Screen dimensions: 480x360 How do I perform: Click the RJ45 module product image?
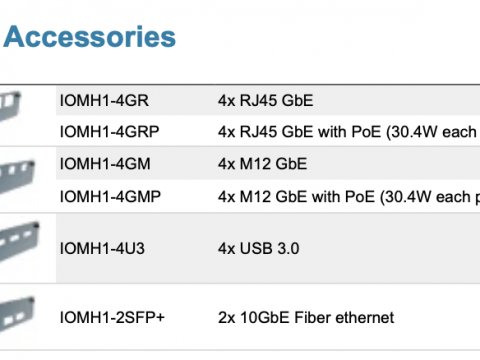[x=10, y=106]
